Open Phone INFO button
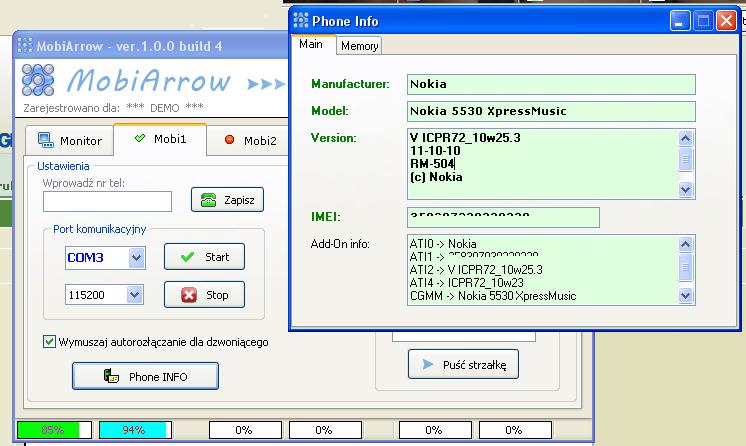Viewport: 746px width, 446px height. pos(146,376)
